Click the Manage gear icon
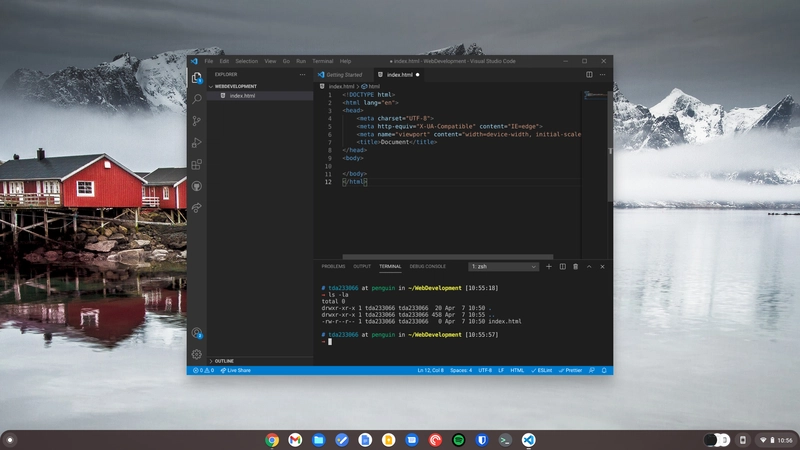The height and width of the screenshot is (450, 800). [197, 354]
